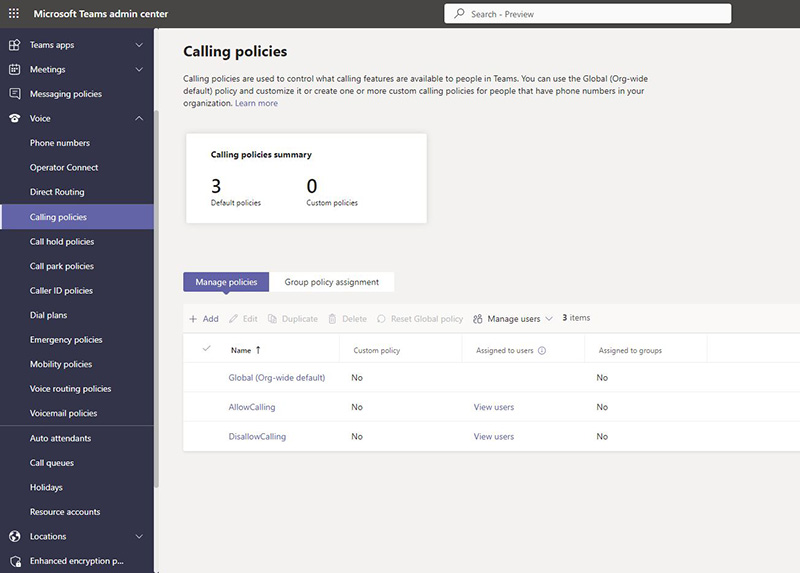The height and width of the screenshot is (573, 800).
Task: Open Auto attendants in sidebar
Action: click(60, 438)
